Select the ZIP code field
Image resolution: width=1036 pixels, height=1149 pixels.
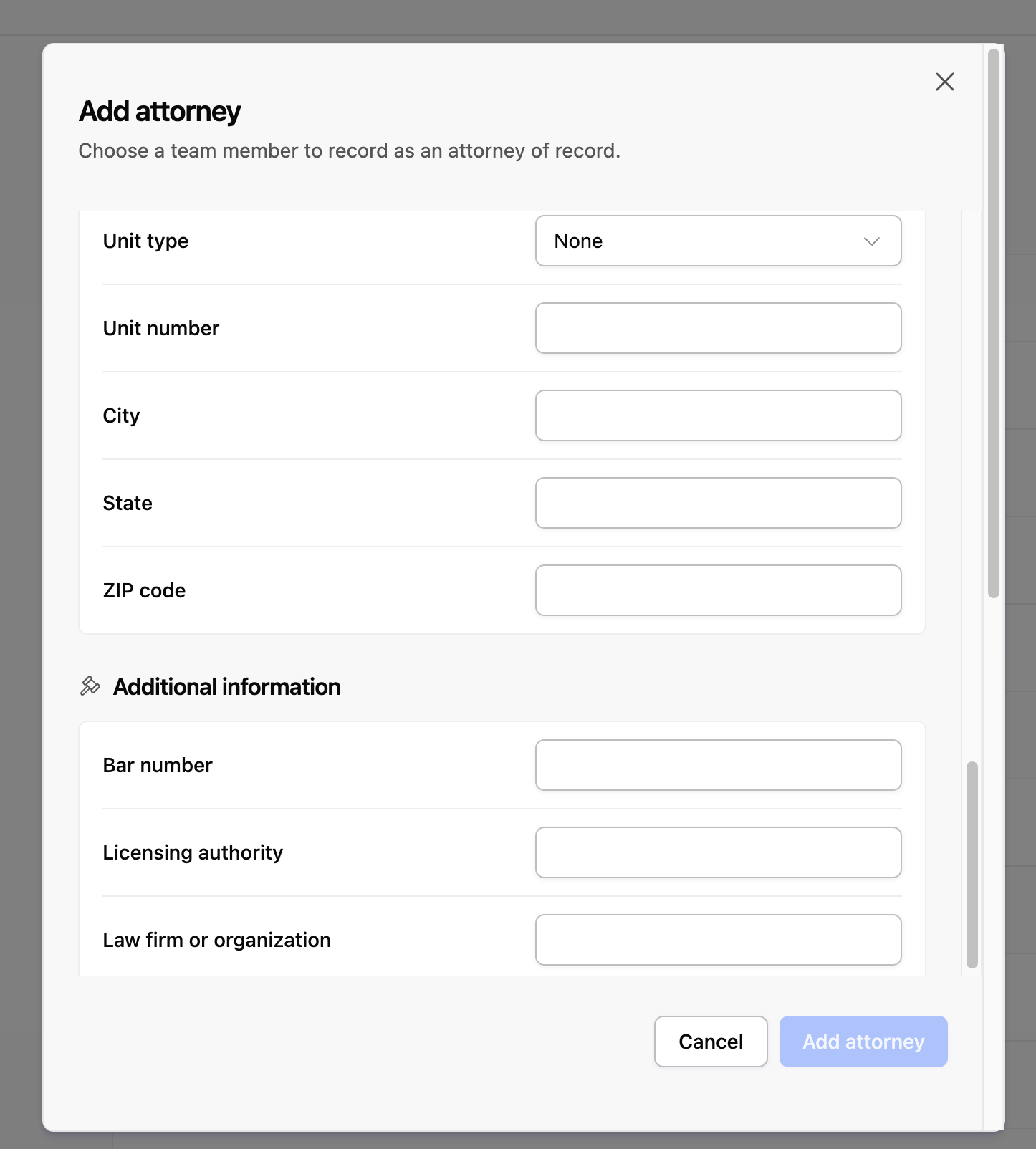click(718, 590)
